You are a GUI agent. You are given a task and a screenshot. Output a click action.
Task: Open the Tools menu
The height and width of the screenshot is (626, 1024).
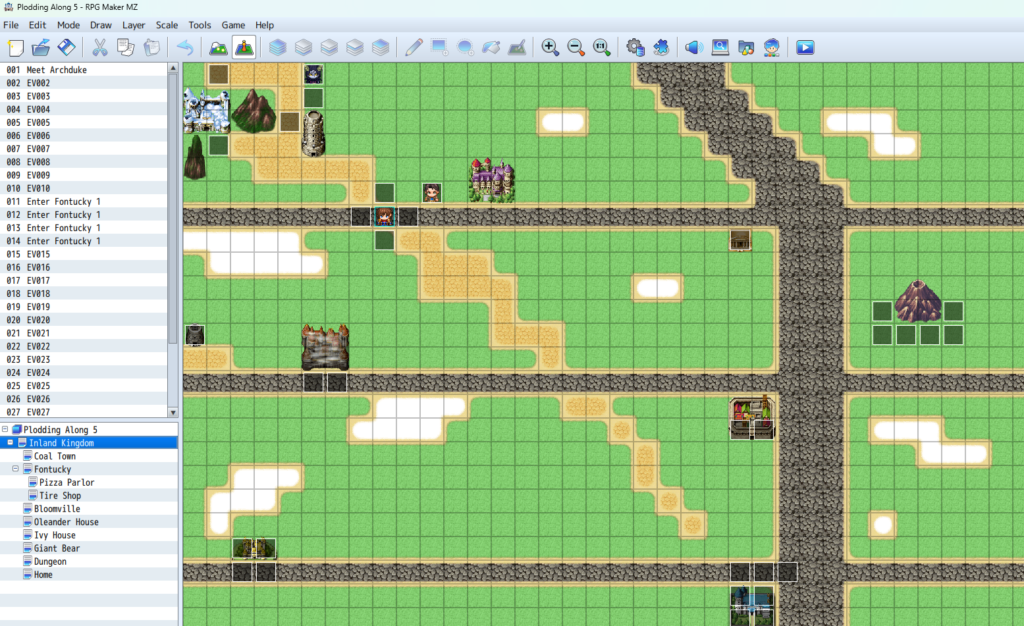[x=200, y=25]
